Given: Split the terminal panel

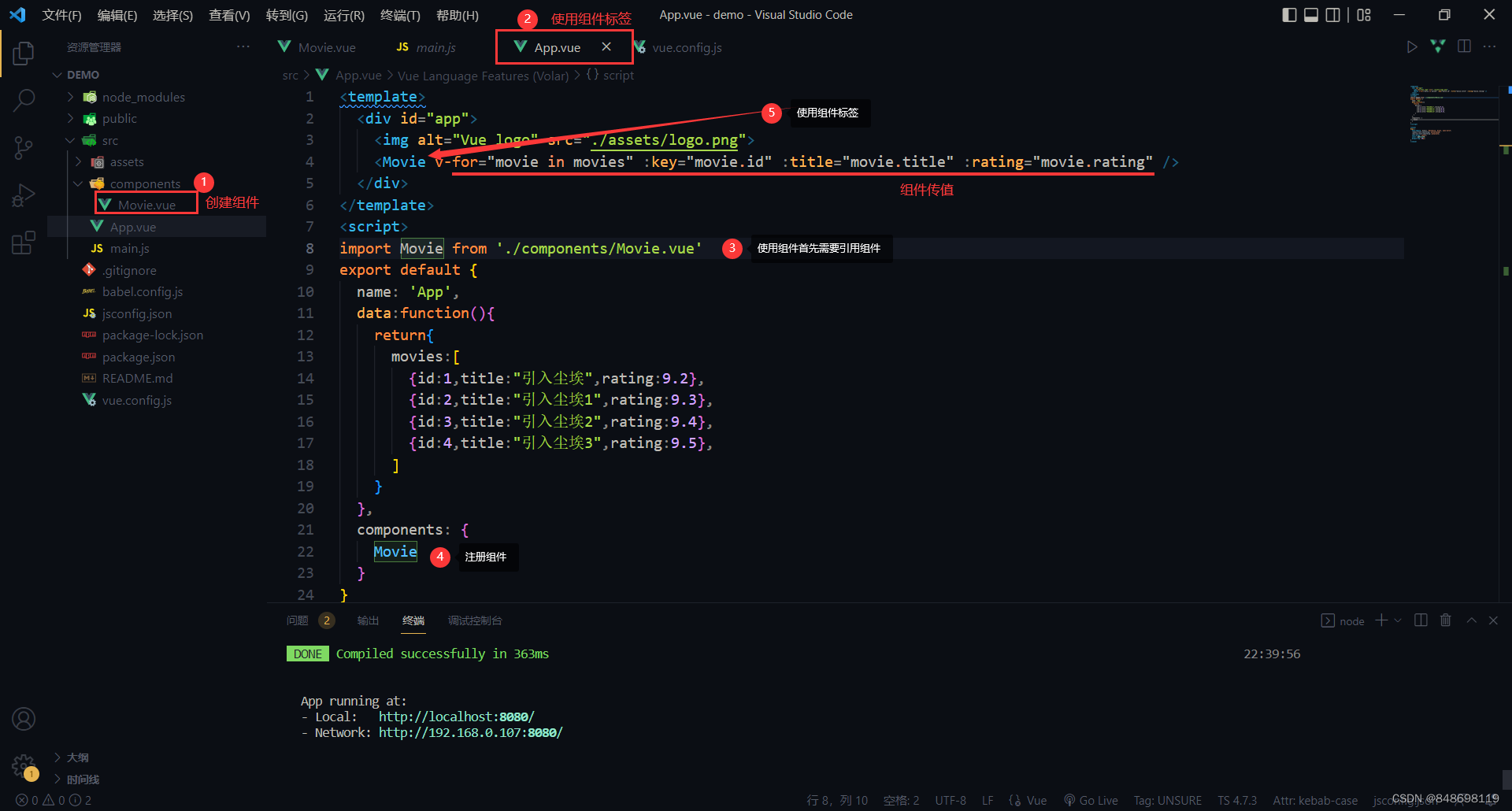Looking at the screenshot, I should [x=1421, y=620].
